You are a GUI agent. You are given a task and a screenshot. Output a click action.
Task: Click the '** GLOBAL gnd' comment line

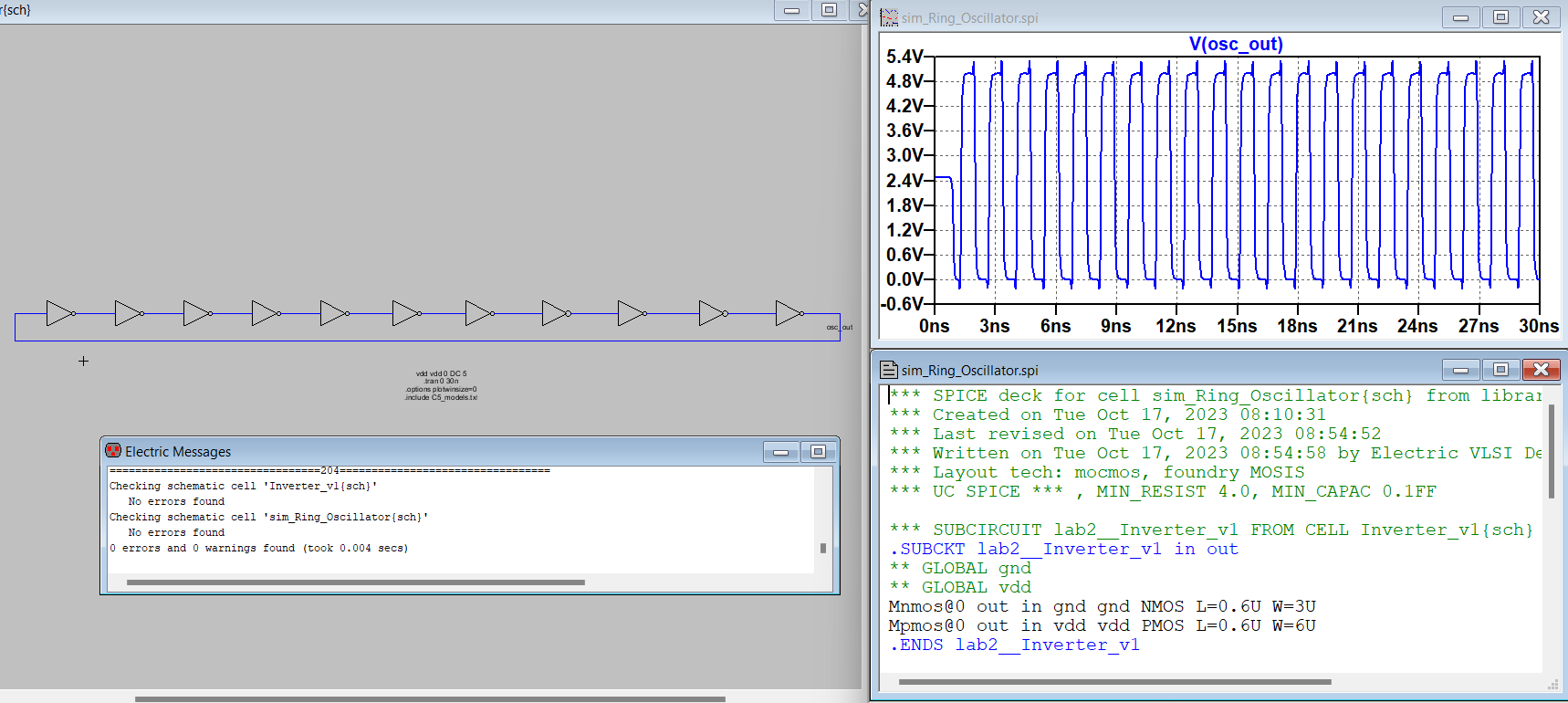coord(960,568)
